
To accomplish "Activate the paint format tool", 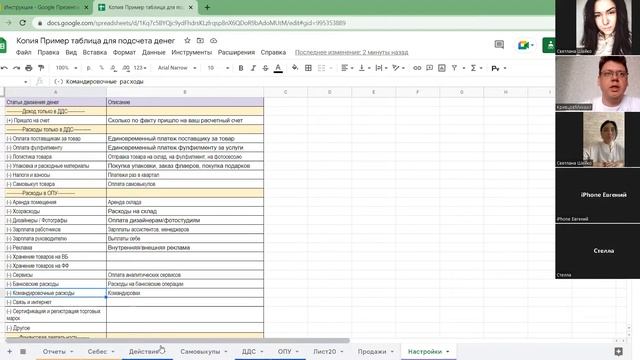I will [41, 68].
